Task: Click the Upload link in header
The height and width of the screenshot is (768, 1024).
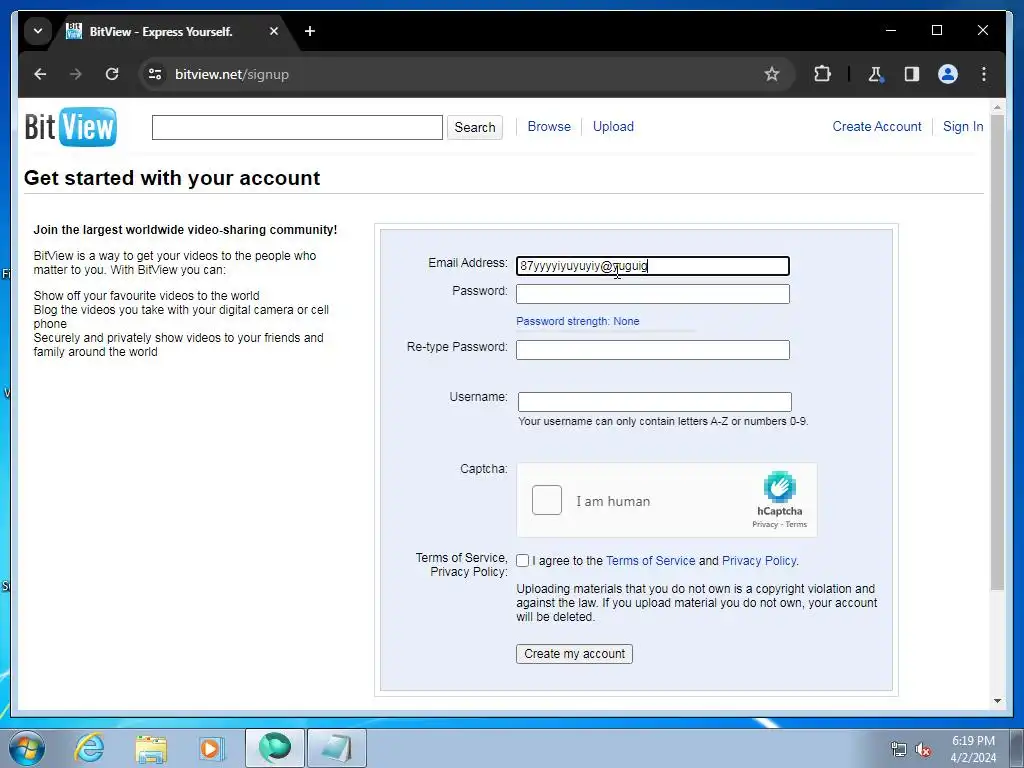Action: 613,127
